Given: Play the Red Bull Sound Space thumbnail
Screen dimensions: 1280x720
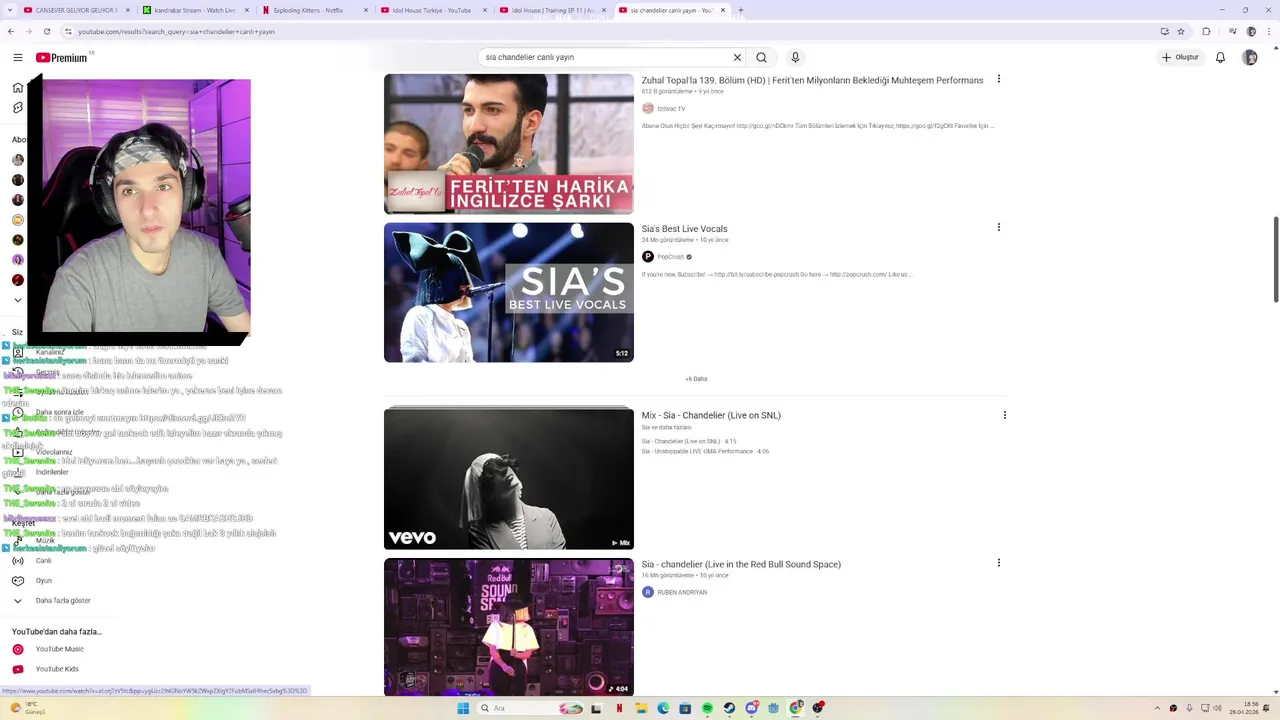Looking at the screenshot, I should pos(509,627).
